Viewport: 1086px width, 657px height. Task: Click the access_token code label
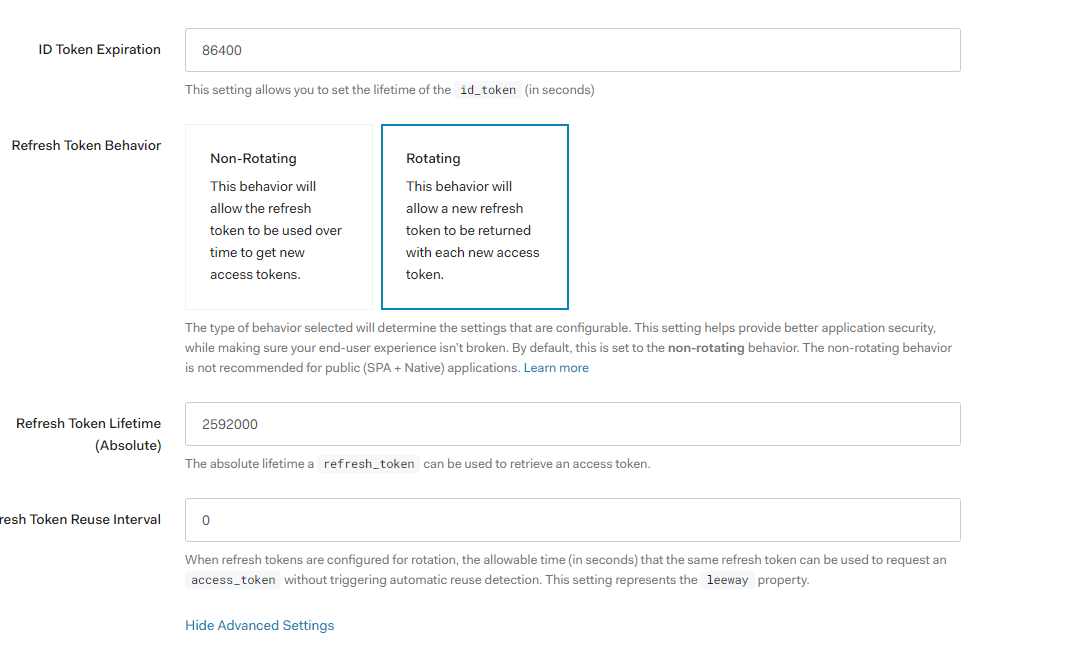[231, 579]
